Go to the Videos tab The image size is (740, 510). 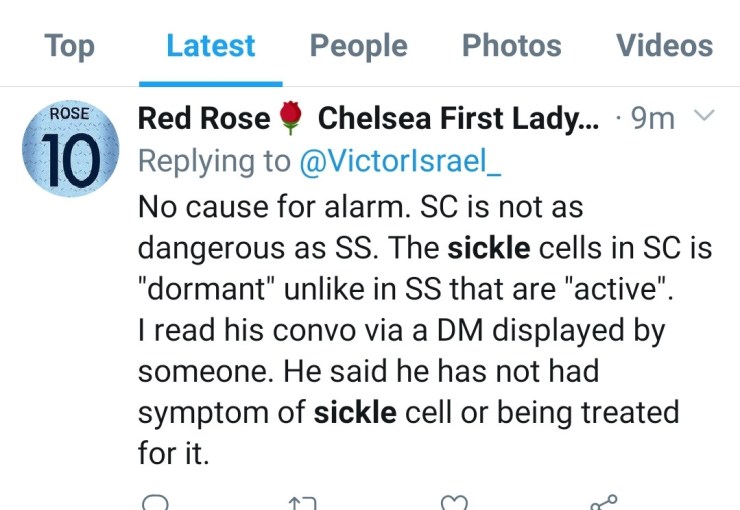664,46
